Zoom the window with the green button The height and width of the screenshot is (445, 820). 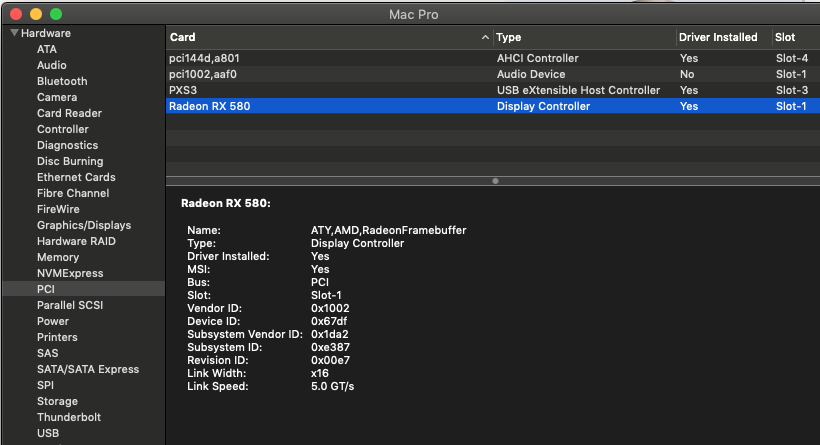[x=56, y=14]
